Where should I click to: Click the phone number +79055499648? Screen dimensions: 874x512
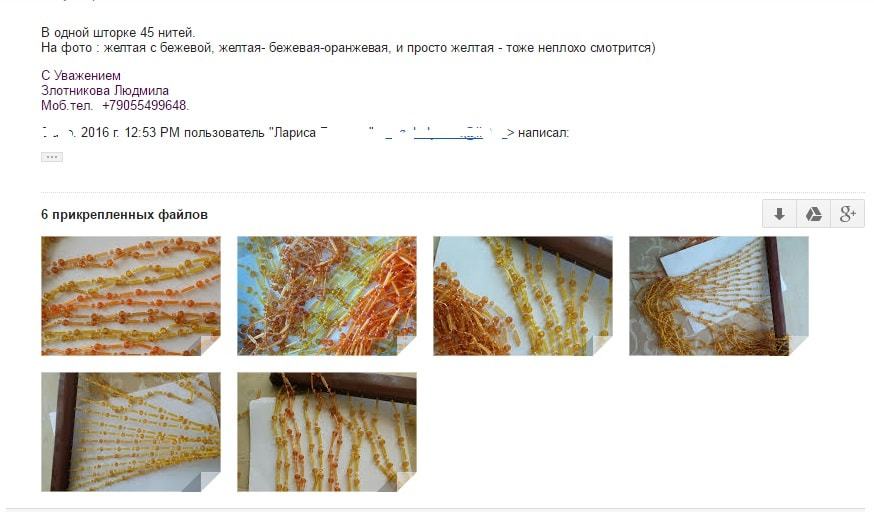click(144, 105)
